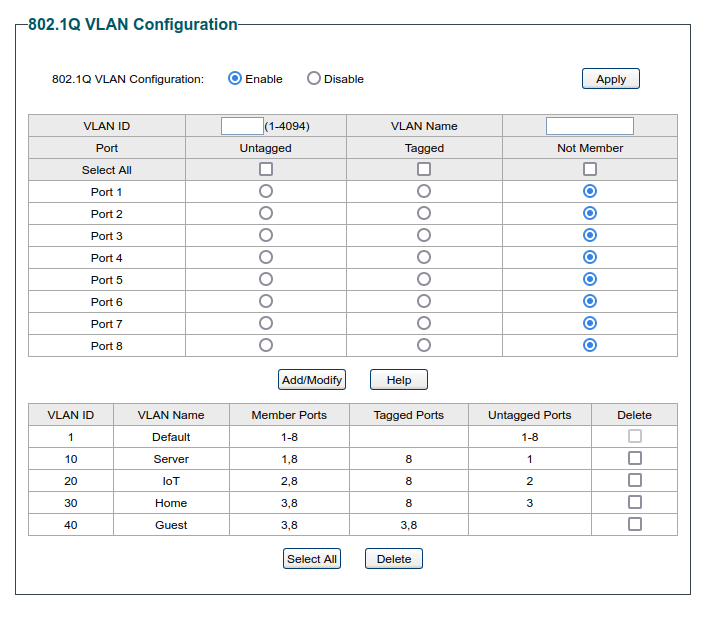Check Select All Not Member checkbox
703x620 pixels.
[x=590, y=169]
